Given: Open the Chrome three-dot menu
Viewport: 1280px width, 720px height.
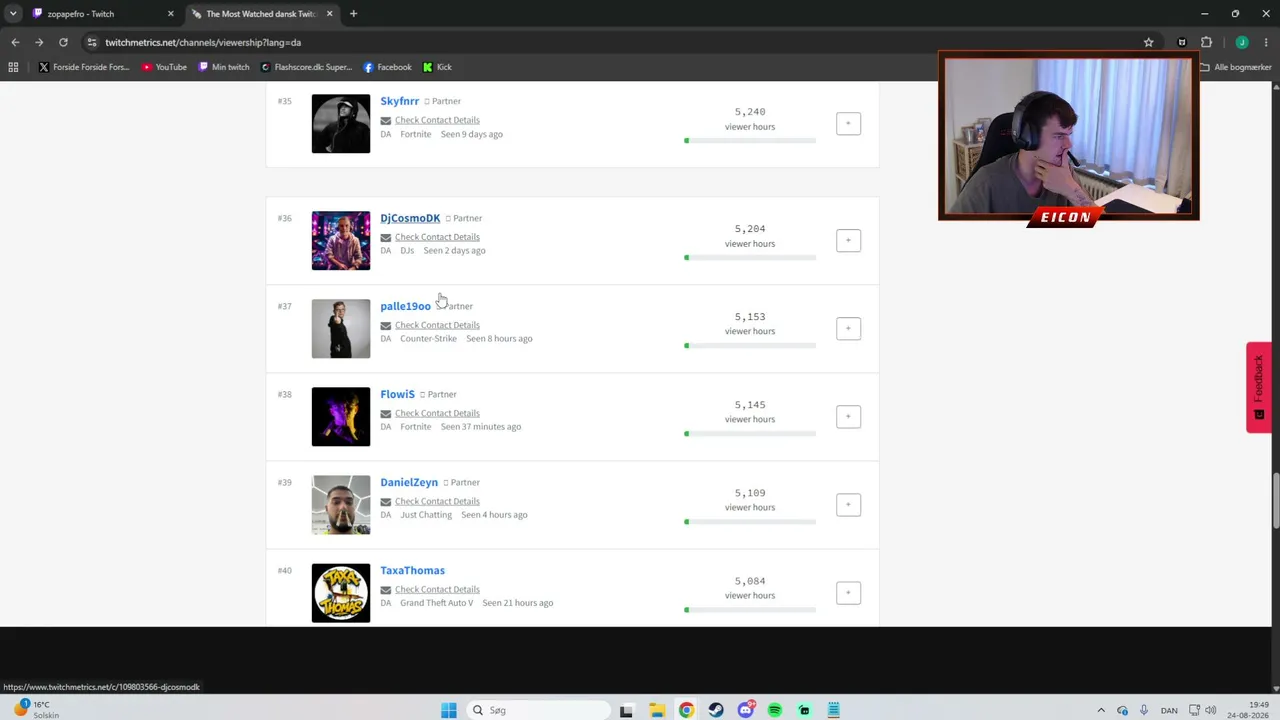Looking at the screenshot, I should pyautogui.click(x=1265, y=42).
